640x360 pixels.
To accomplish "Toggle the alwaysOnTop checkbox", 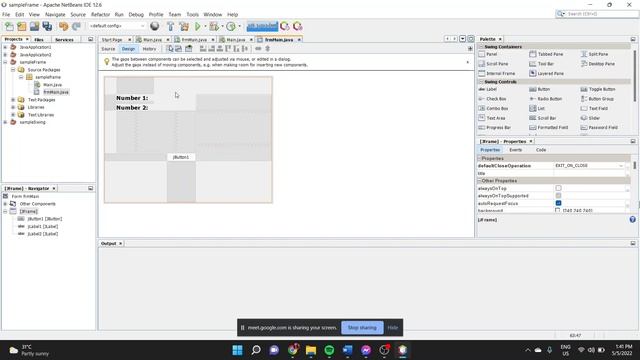I will click(x=558, y=188).
